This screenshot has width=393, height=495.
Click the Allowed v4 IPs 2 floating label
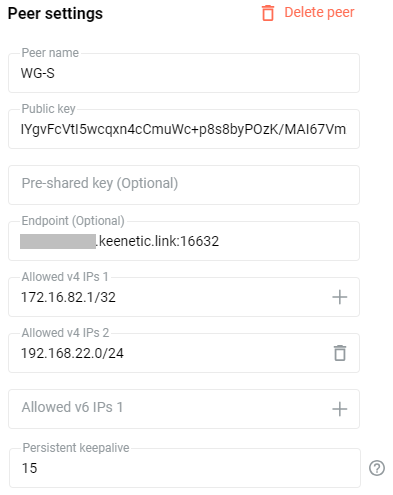point(65,333)
